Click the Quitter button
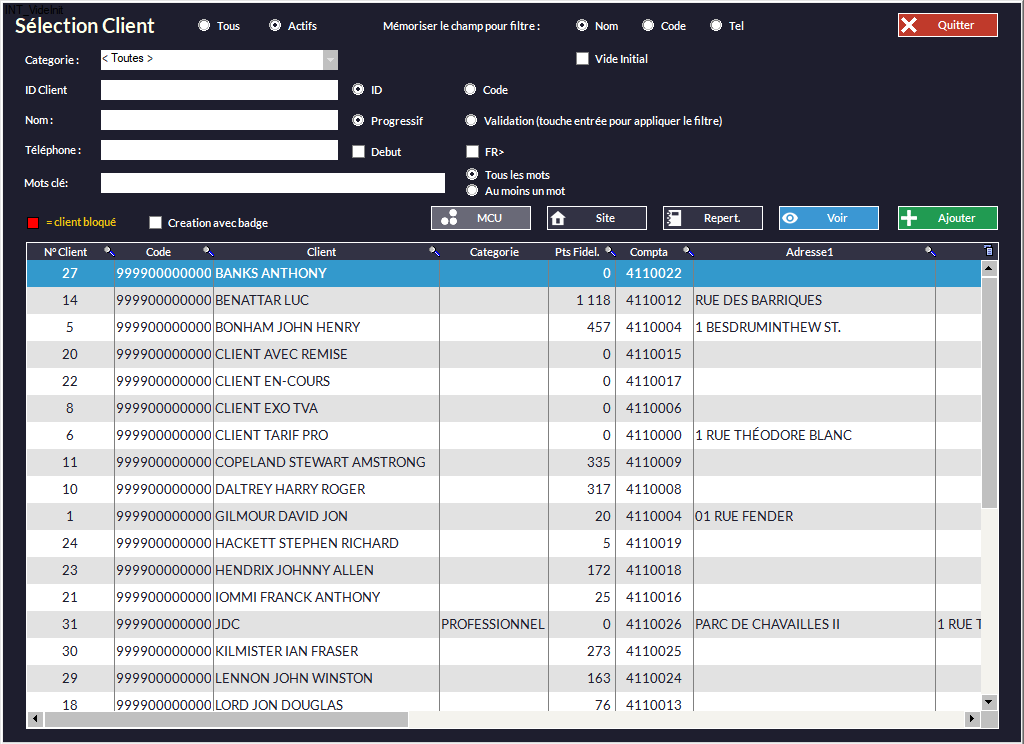This screenshot has height=744, width=1024. tap(947, 25)
